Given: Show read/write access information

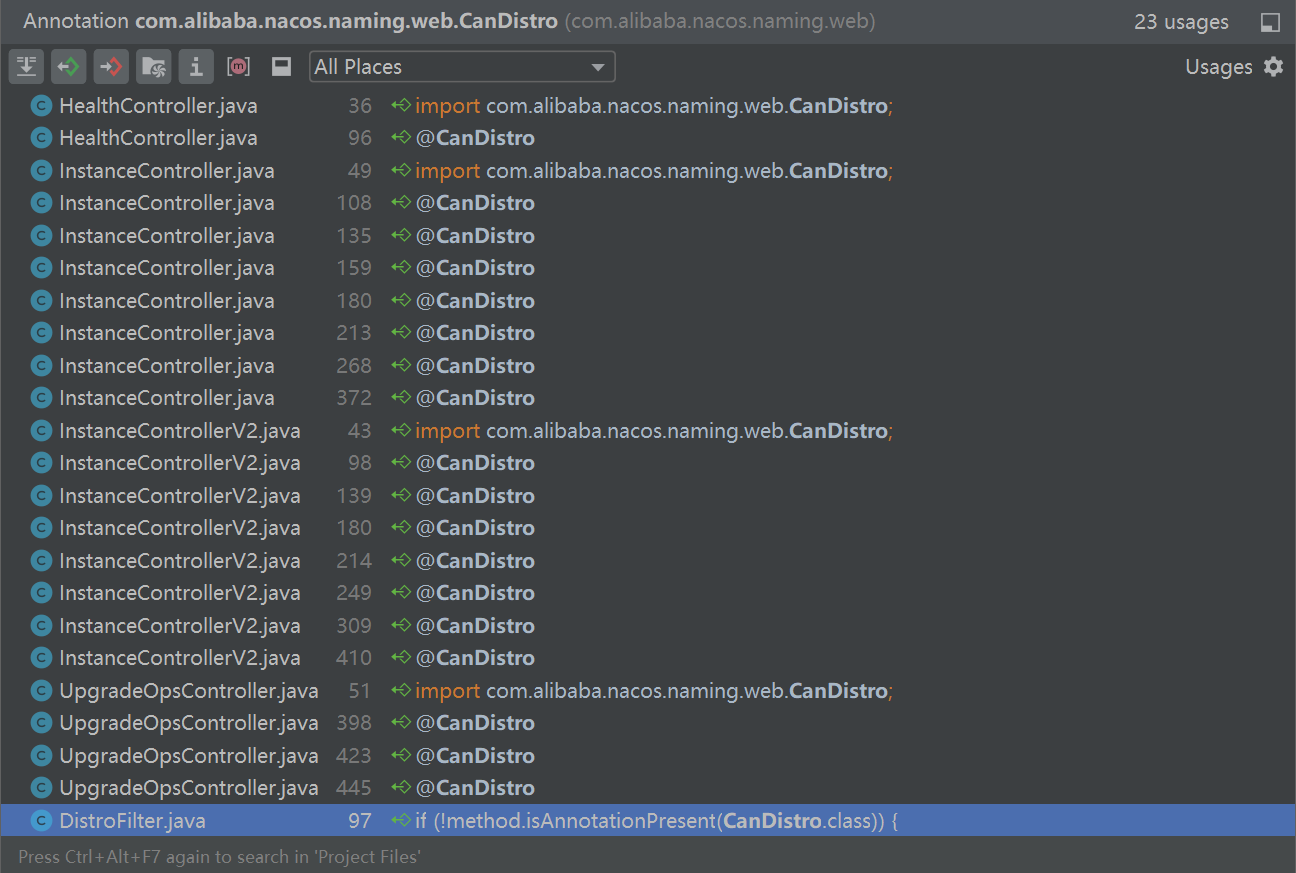Looking at the screenshot, I should click(x=196, y=66).
